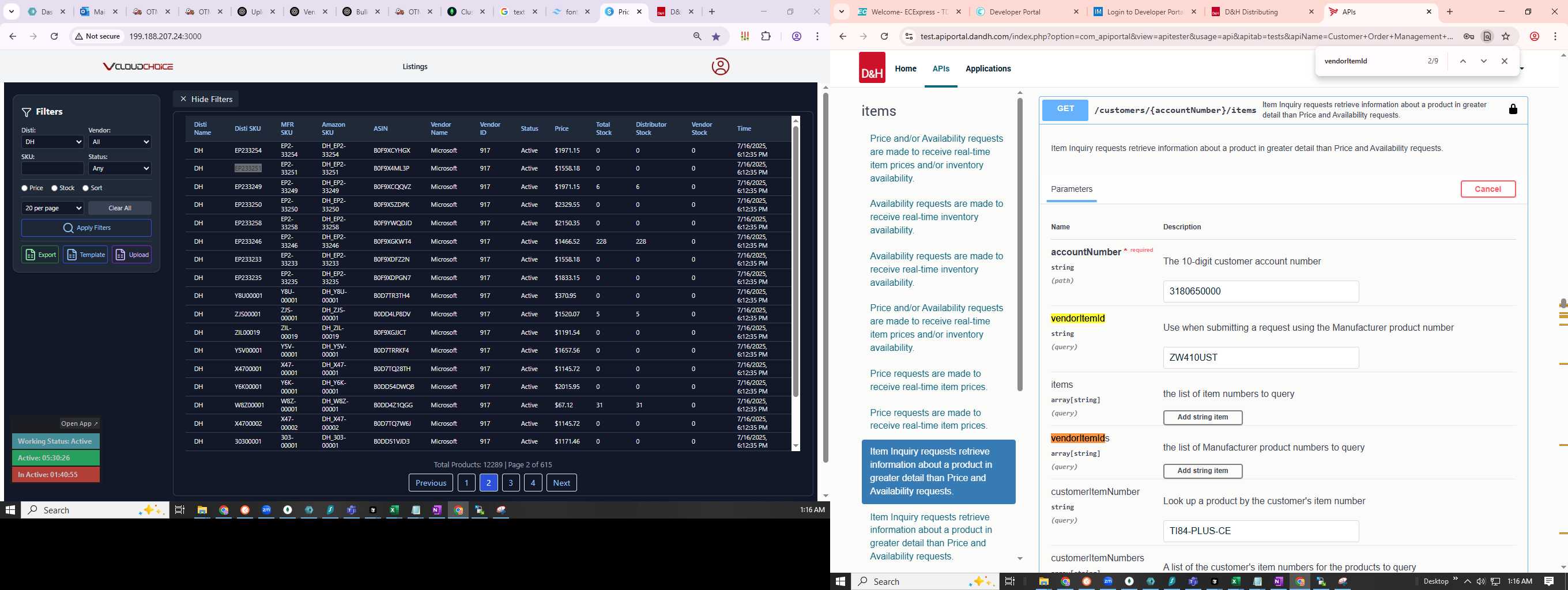1568x590 pixels.
Task: Open Microsoft Teams on the right monitor's taskbar
Action: coord(1193,581)
